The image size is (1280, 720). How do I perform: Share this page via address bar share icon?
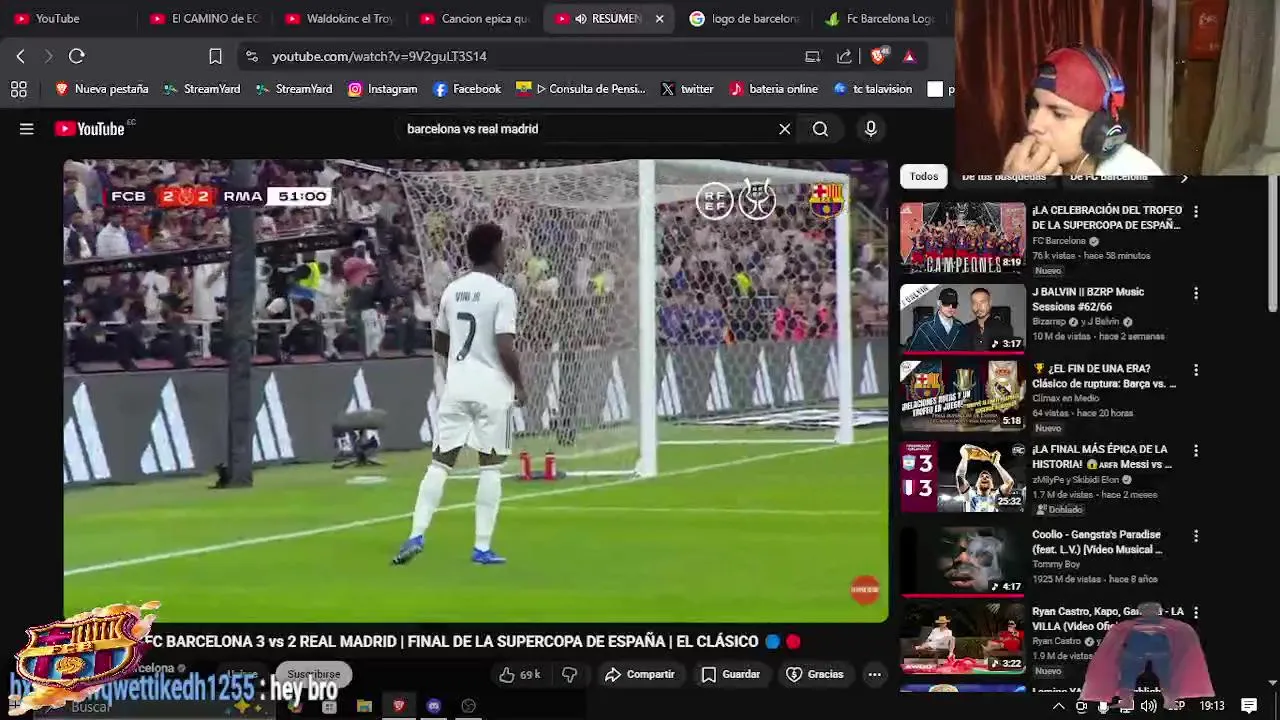point(845,57)
